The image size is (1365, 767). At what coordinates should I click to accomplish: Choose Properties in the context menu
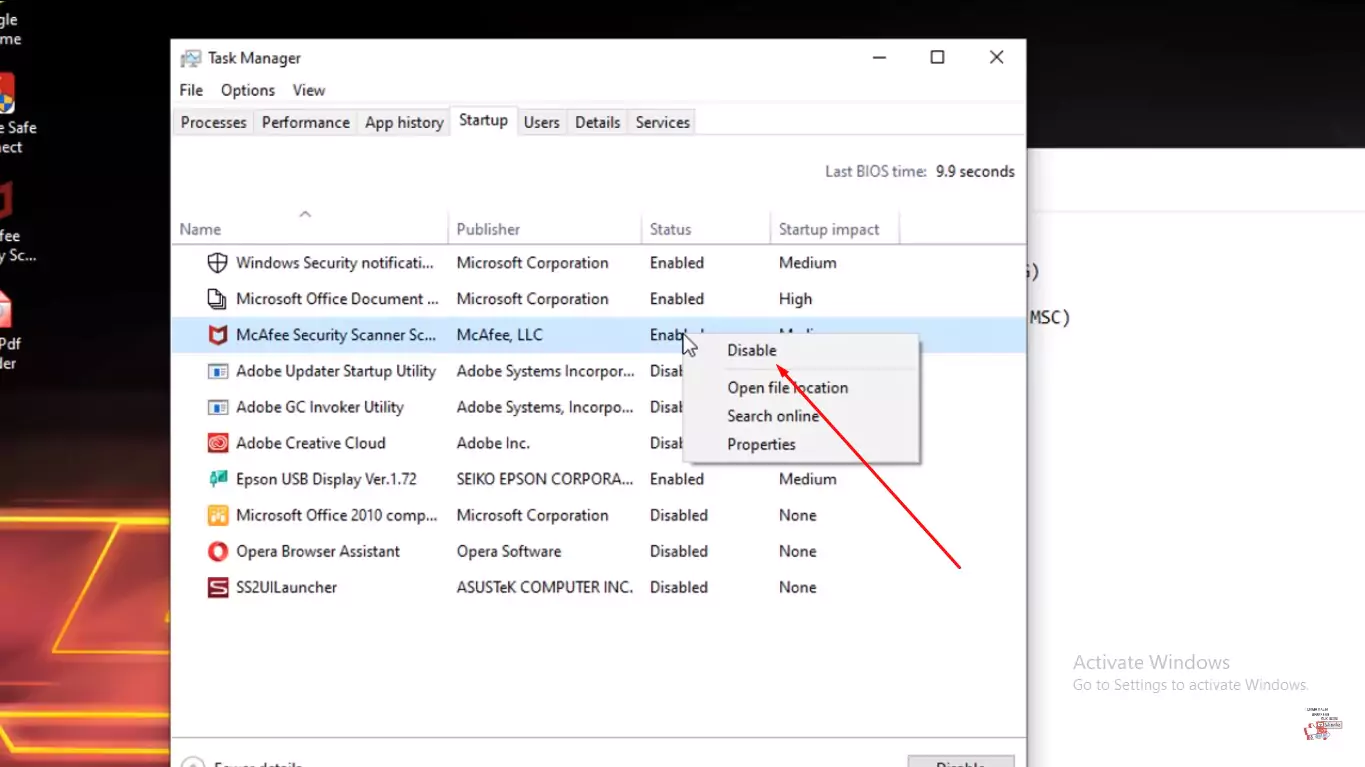761,444
